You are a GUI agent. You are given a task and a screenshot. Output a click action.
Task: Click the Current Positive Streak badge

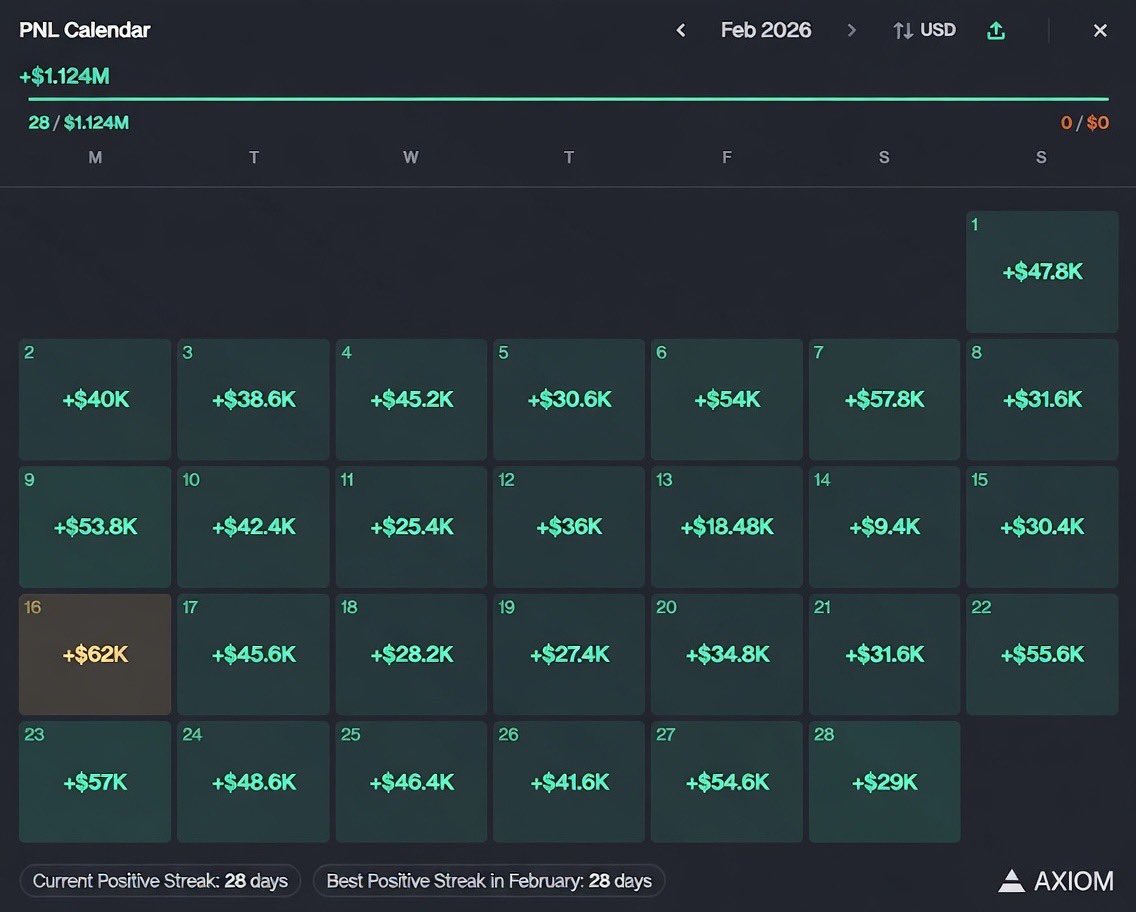point(160,881)
